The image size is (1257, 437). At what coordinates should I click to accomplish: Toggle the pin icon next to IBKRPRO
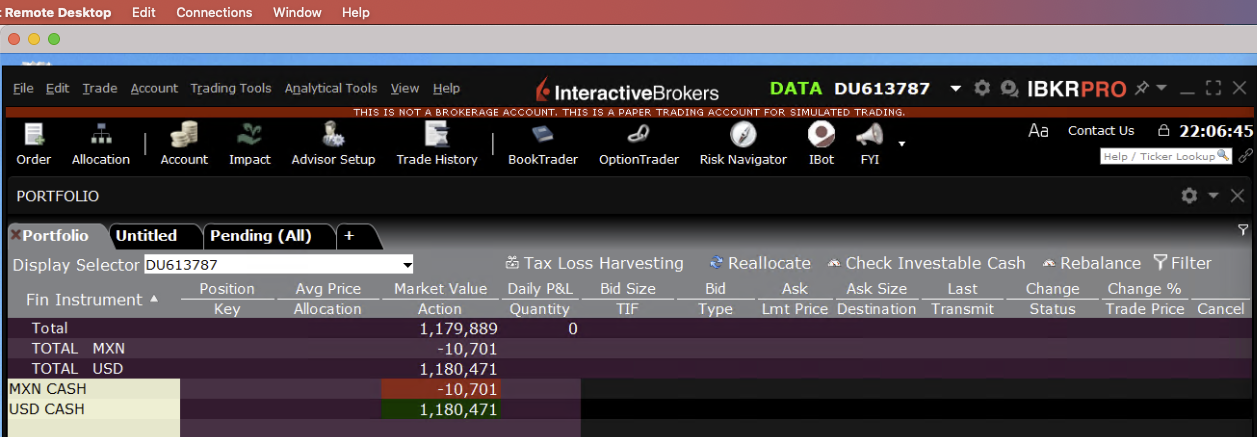pyautogui.click(x=1141, y=88)
